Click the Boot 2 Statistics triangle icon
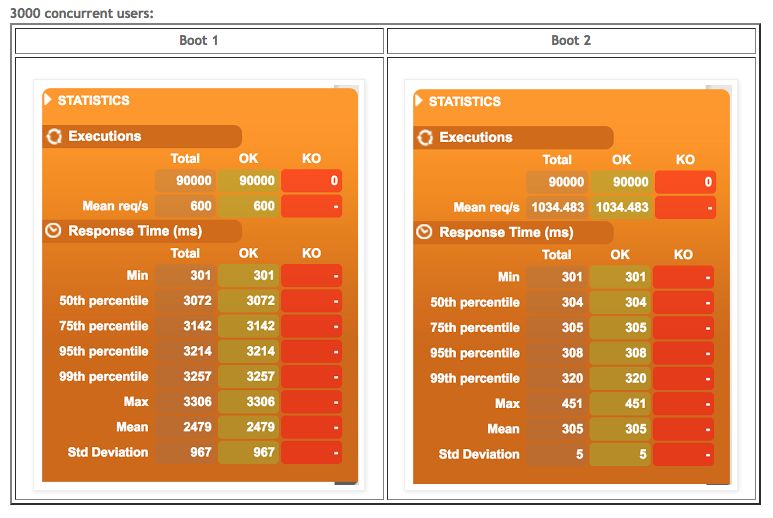 point(419,101)
